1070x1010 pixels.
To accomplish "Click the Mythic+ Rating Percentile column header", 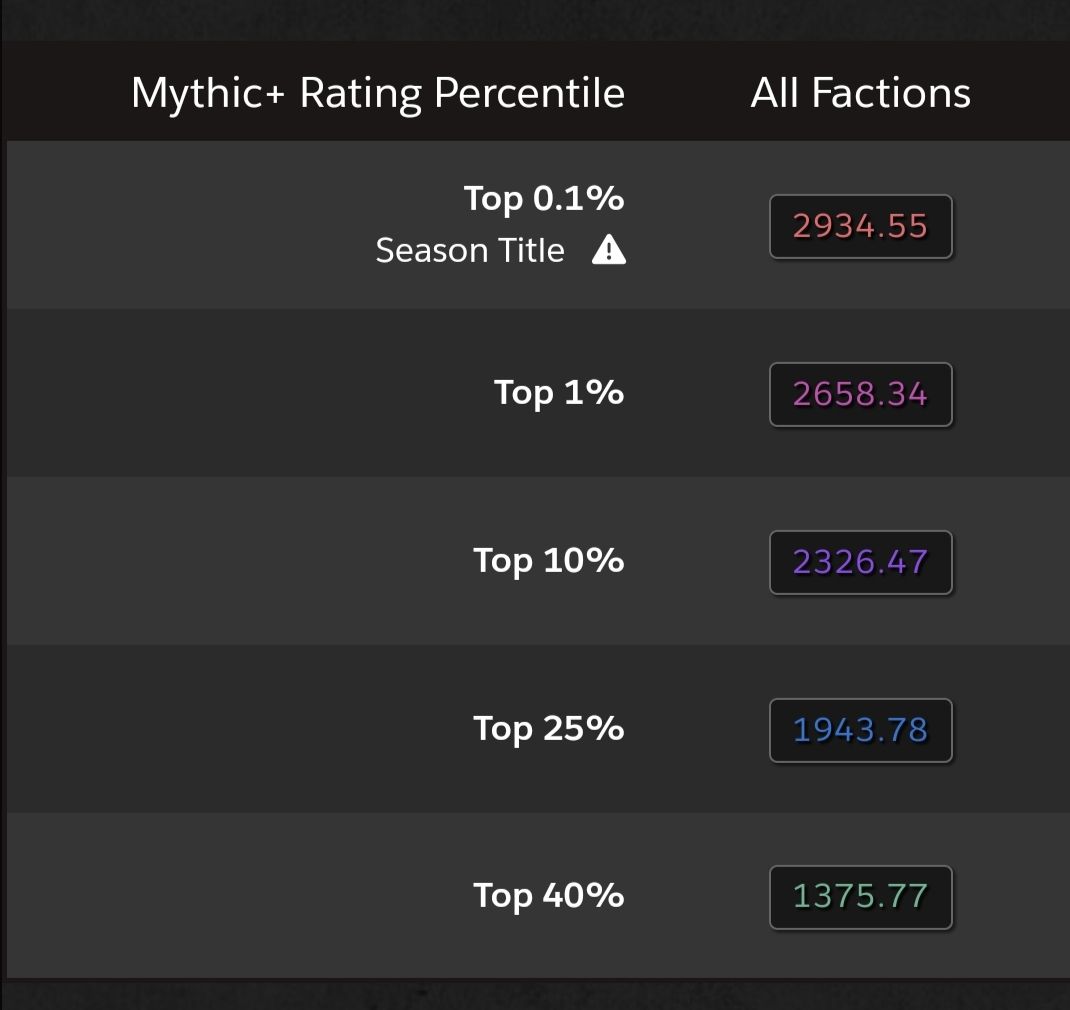I will [378, 93].
